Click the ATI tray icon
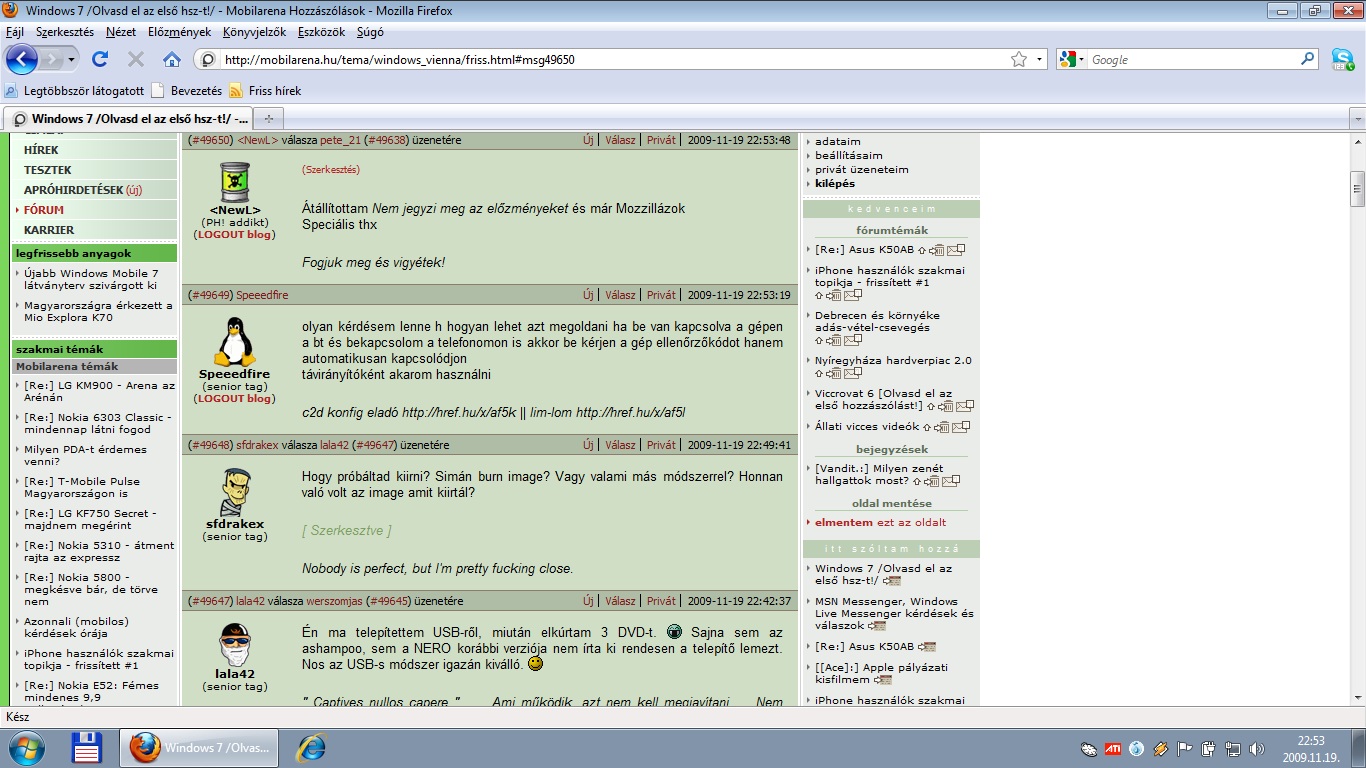The image size is (1366, 768). pyautogui.click(x=1112, y=748)
